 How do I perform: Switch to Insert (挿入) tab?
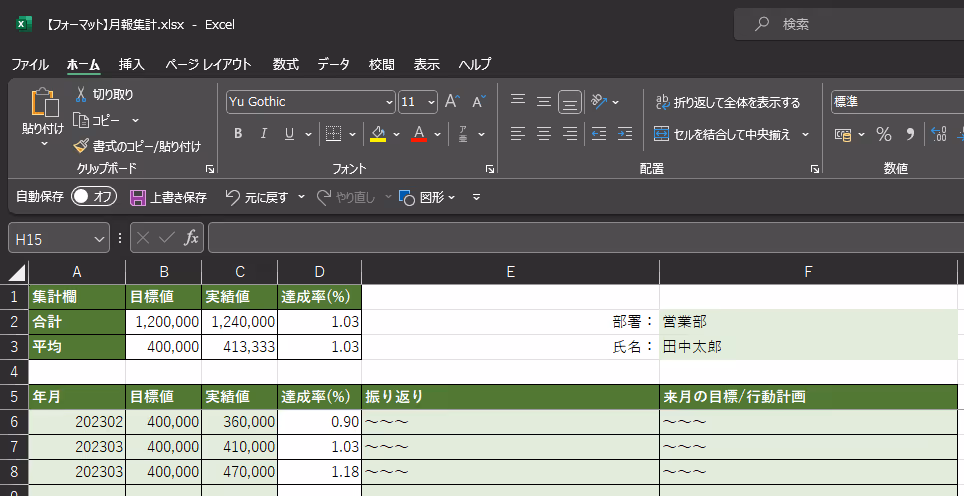pyautogui.click(x=132, y=64)
